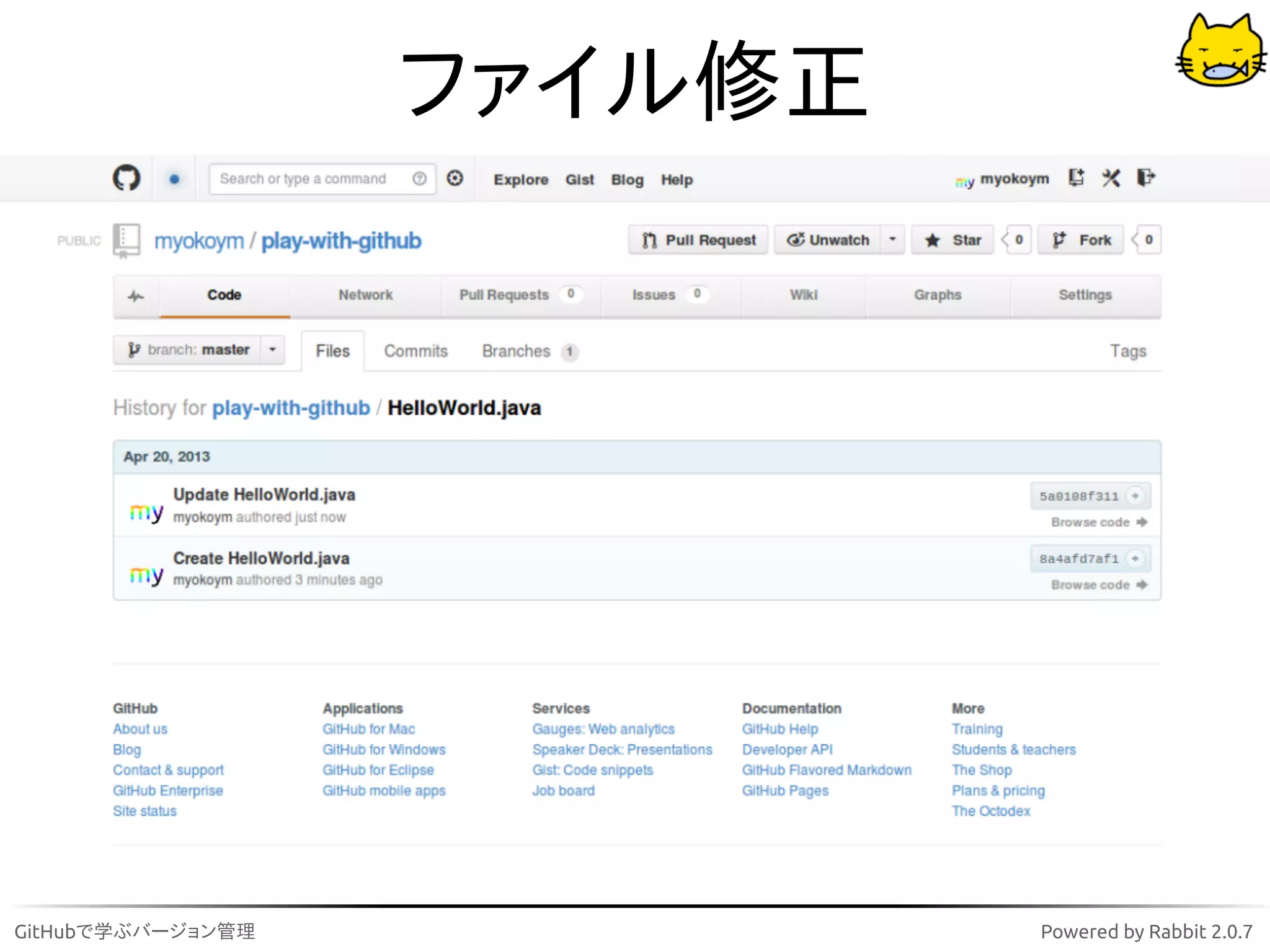Click the Pull Request button
1270x952 pixels.
(698, 240)
